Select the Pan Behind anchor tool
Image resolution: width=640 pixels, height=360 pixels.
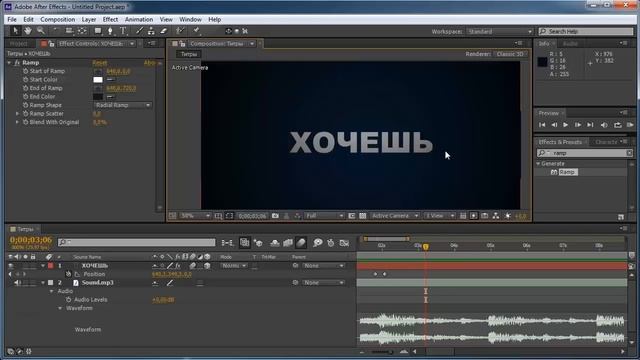click(82, 31)
